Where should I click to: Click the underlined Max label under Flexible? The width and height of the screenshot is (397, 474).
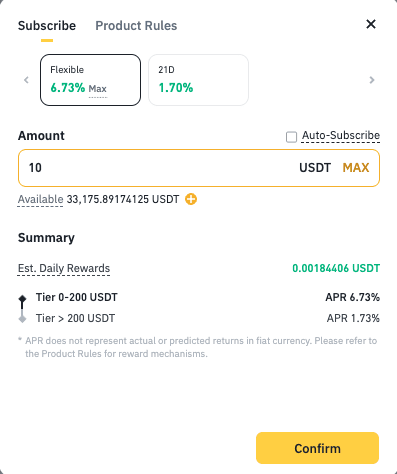pyautogui.click(x=98, y=89)
